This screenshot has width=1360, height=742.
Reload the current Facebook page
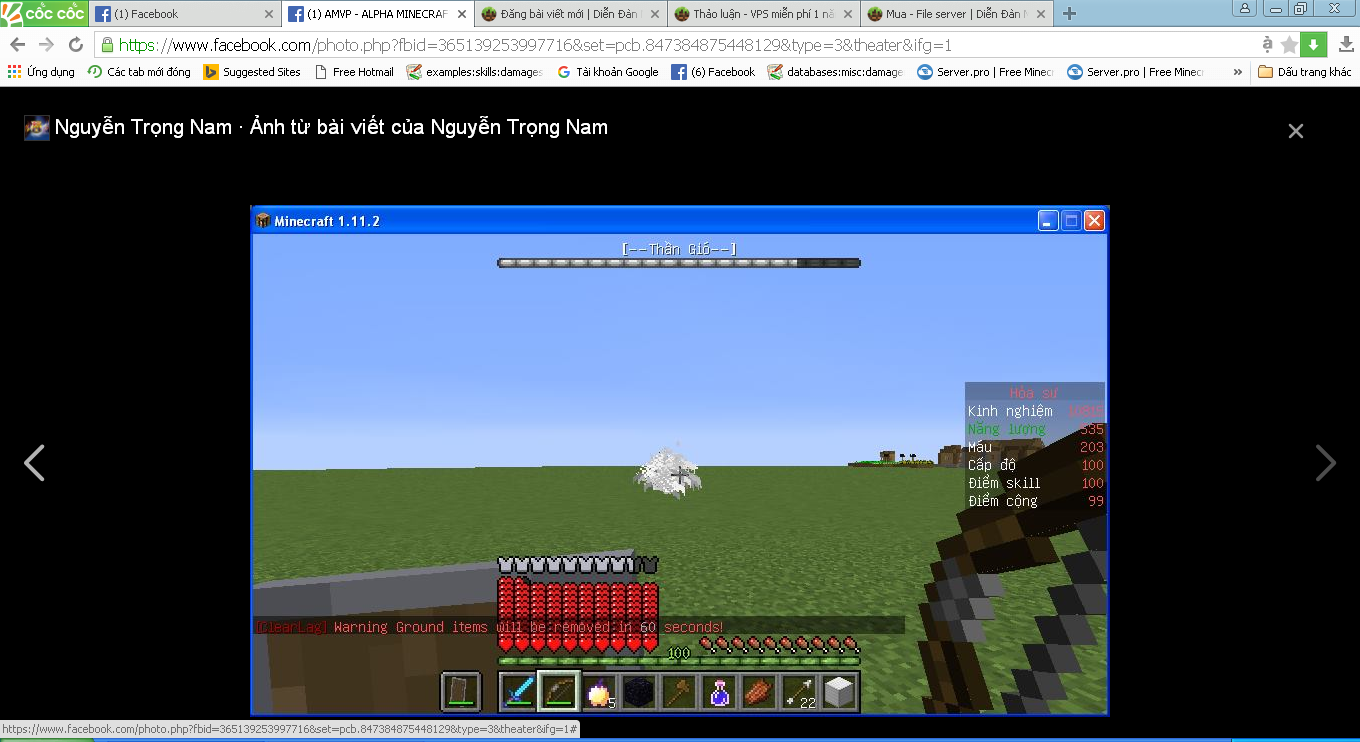[x=76, y=45]
